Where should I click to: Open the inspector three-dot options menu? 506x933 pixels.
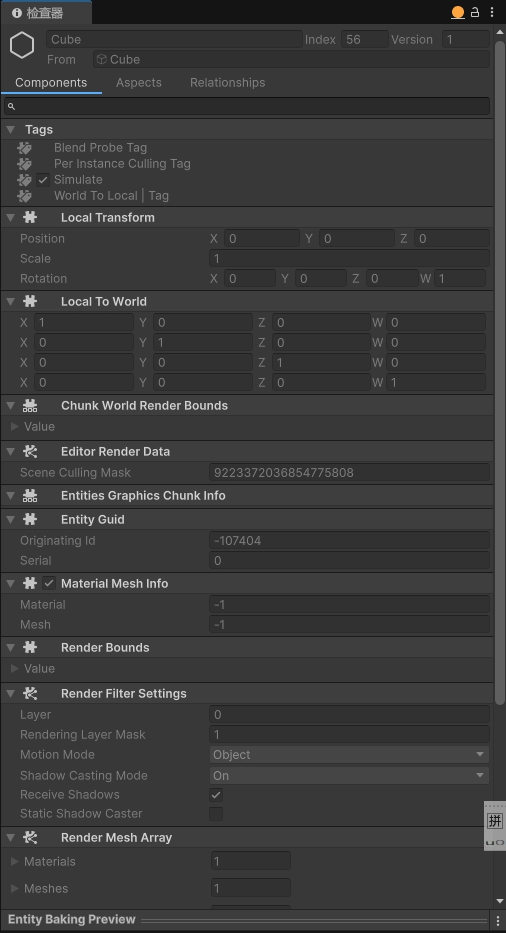[492, 12]
